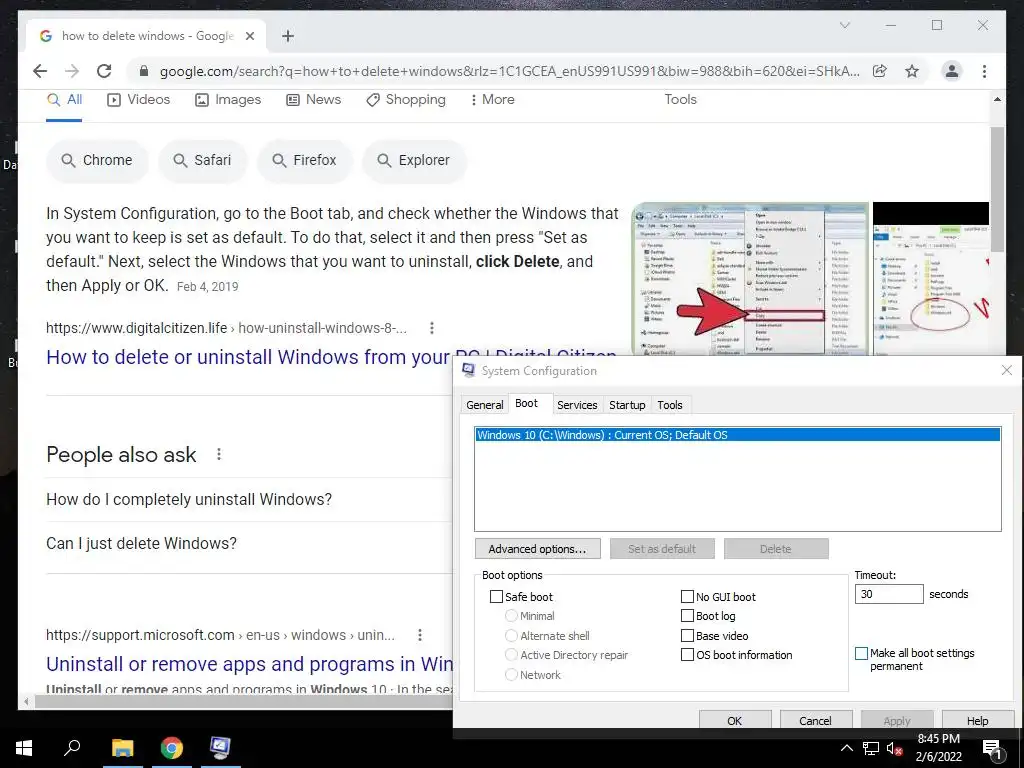
Task: Open options for the digitalcitizen.life result
Action: [432, 328]
